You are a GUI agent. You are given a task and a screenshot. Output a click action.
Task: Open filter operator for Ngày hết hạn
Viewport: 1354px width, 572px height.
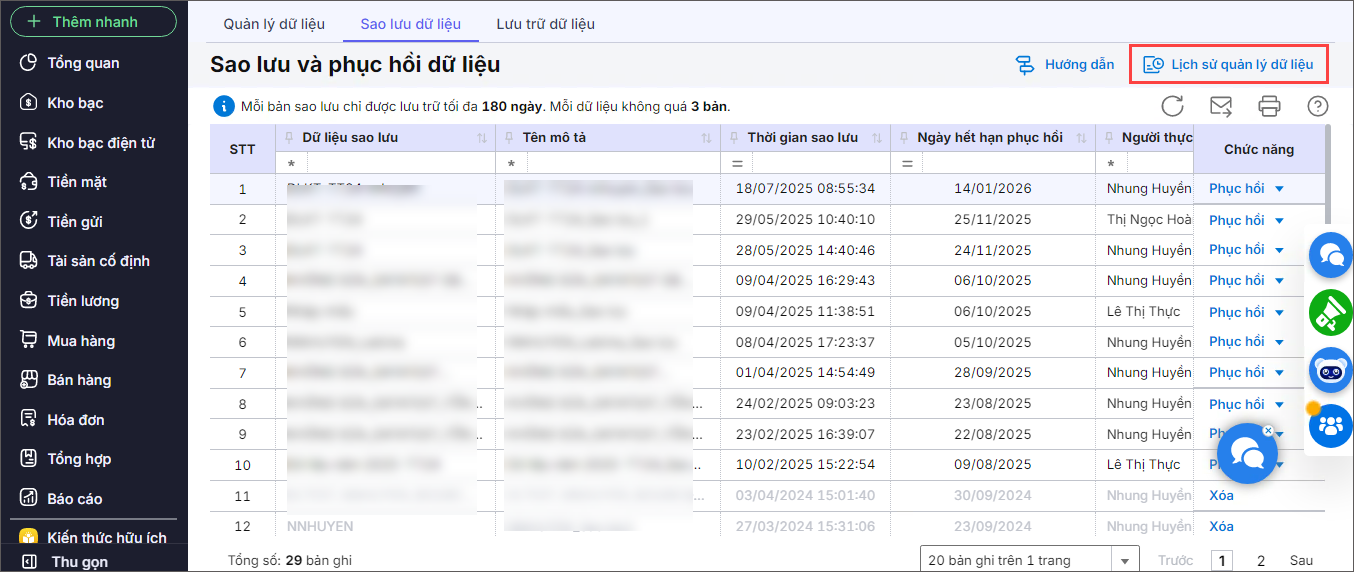[x=907, y=162]
